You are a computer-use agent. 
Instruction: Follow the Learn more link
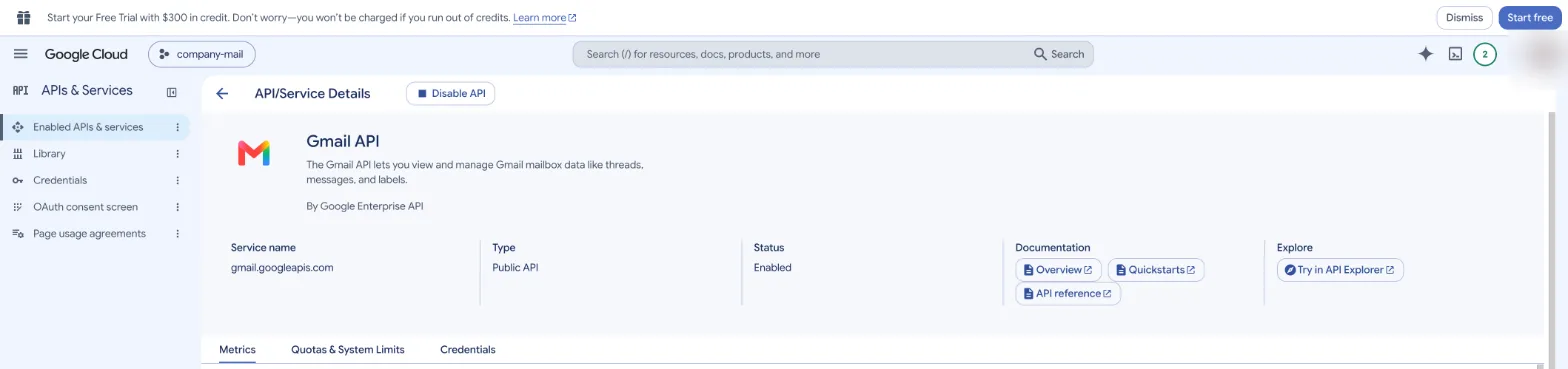point(545,18)
